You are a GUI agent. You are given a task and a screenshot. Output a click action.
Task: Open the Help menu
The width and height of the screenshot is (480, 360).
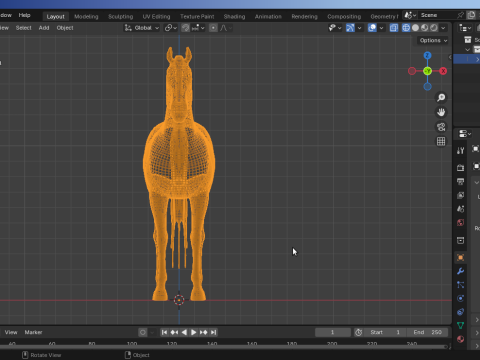24,15
